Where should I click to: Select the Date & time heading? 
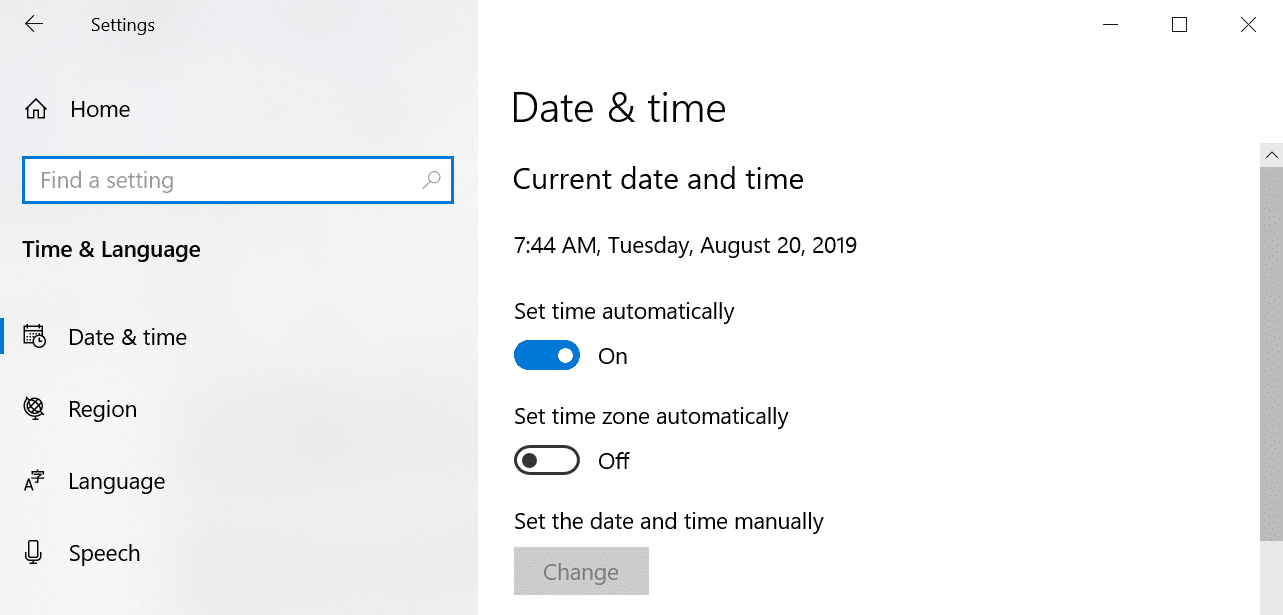click(618, 107)
